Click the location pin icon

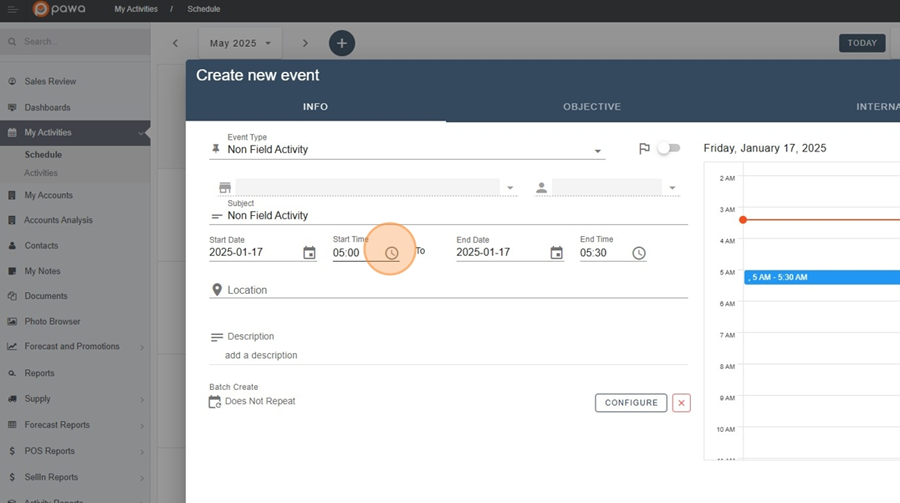pyautogui.click(x=217, y=289)
